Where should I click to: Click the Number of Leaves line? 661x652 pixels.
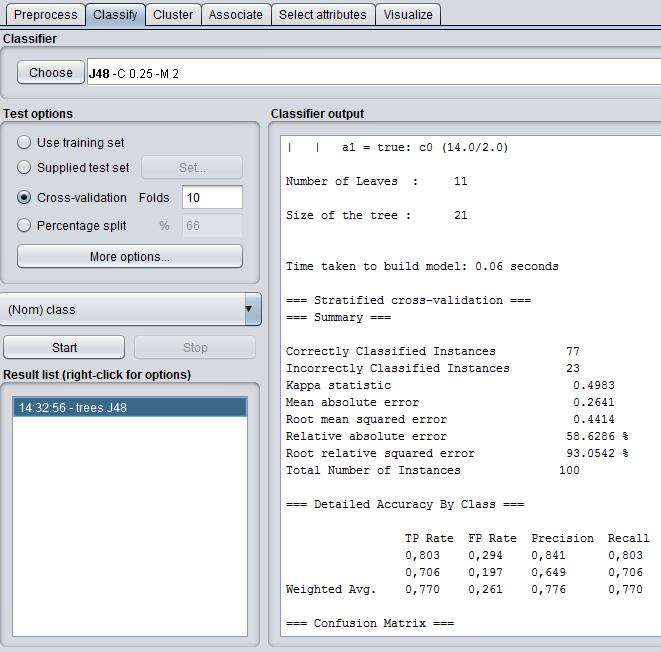(376, 181)
